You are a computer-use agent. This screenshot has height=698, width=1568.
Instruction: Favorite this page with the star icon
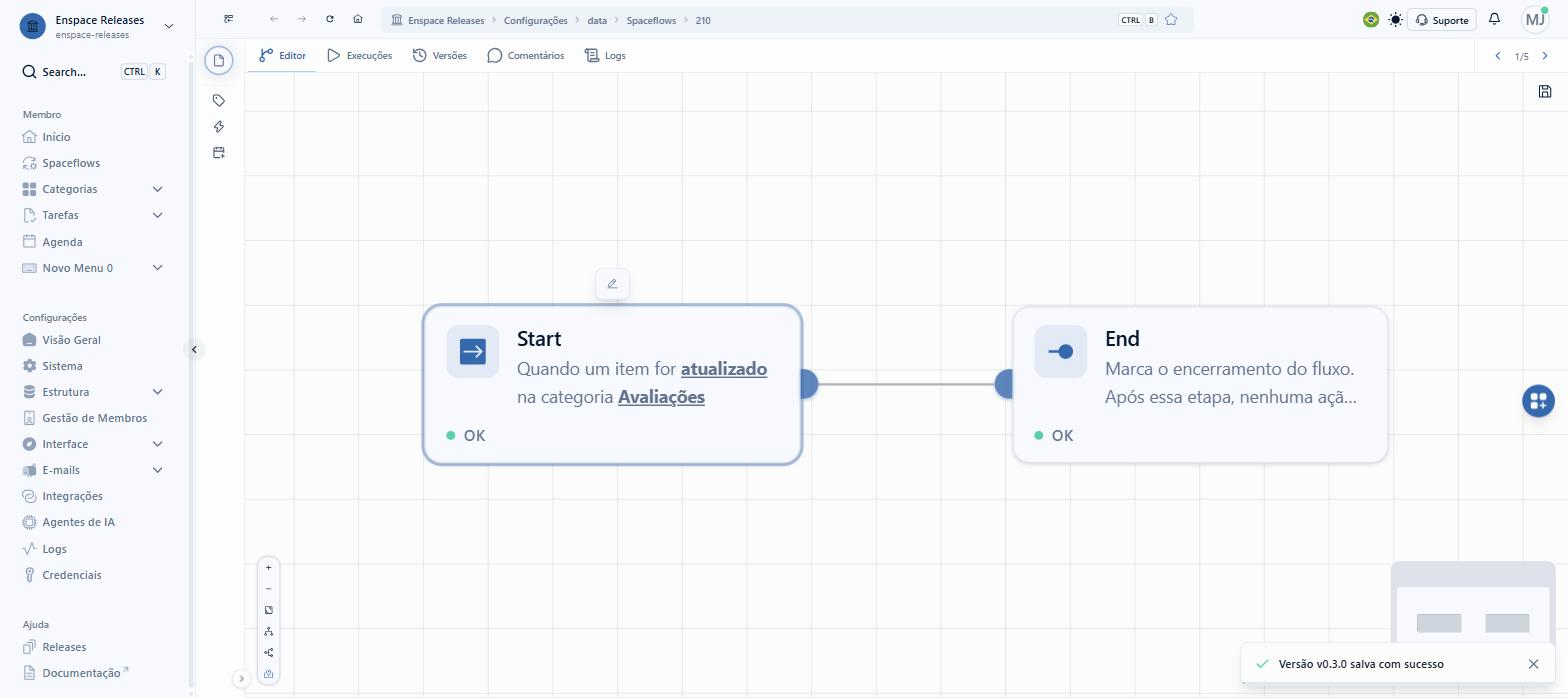click(1171, 20)
